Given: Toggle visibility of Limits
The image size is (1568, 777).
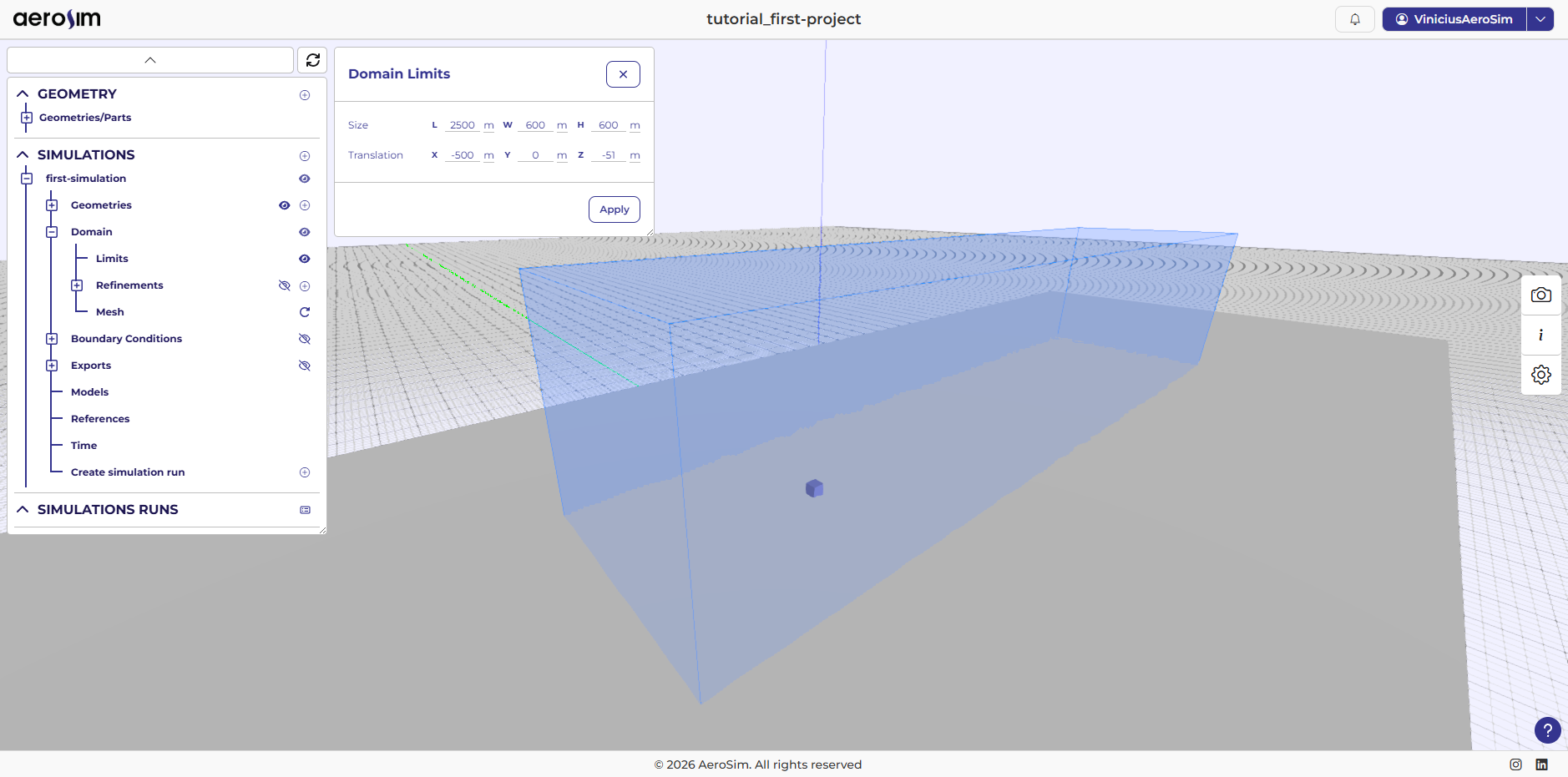Looking at the screenshot, I should [305, 259].
